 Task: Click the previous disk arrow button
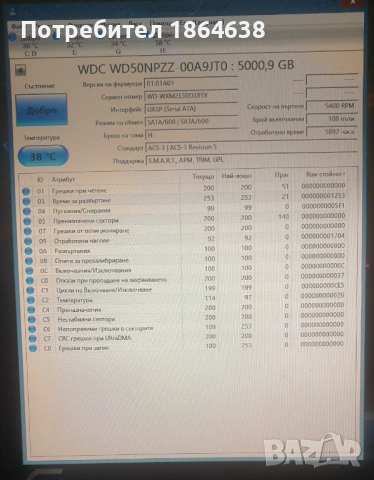[x=21, y=70]
